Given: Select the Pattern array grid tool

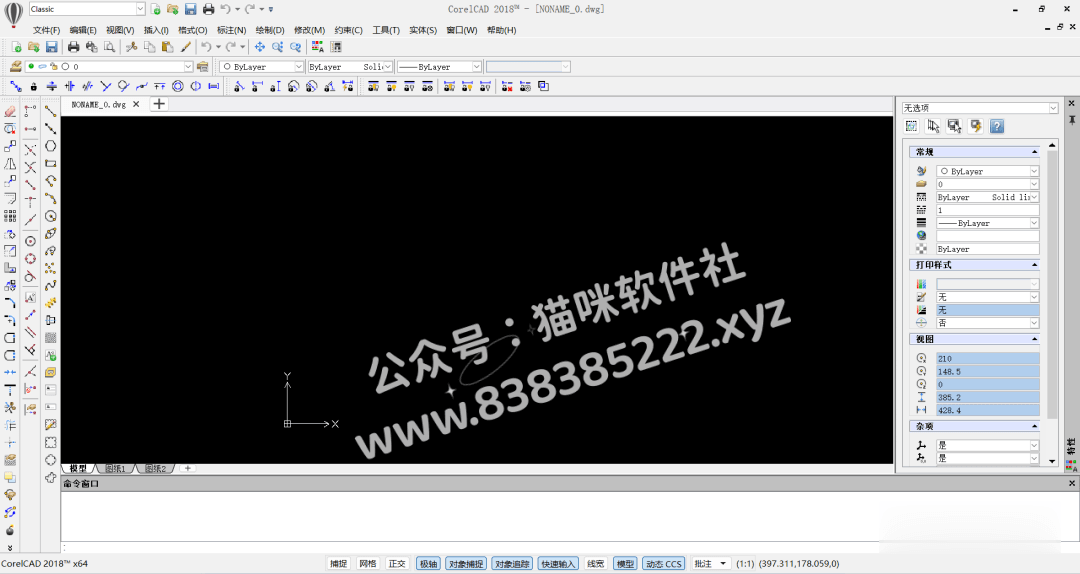Looking at the screenshot, I should click(x=10, y=216).
